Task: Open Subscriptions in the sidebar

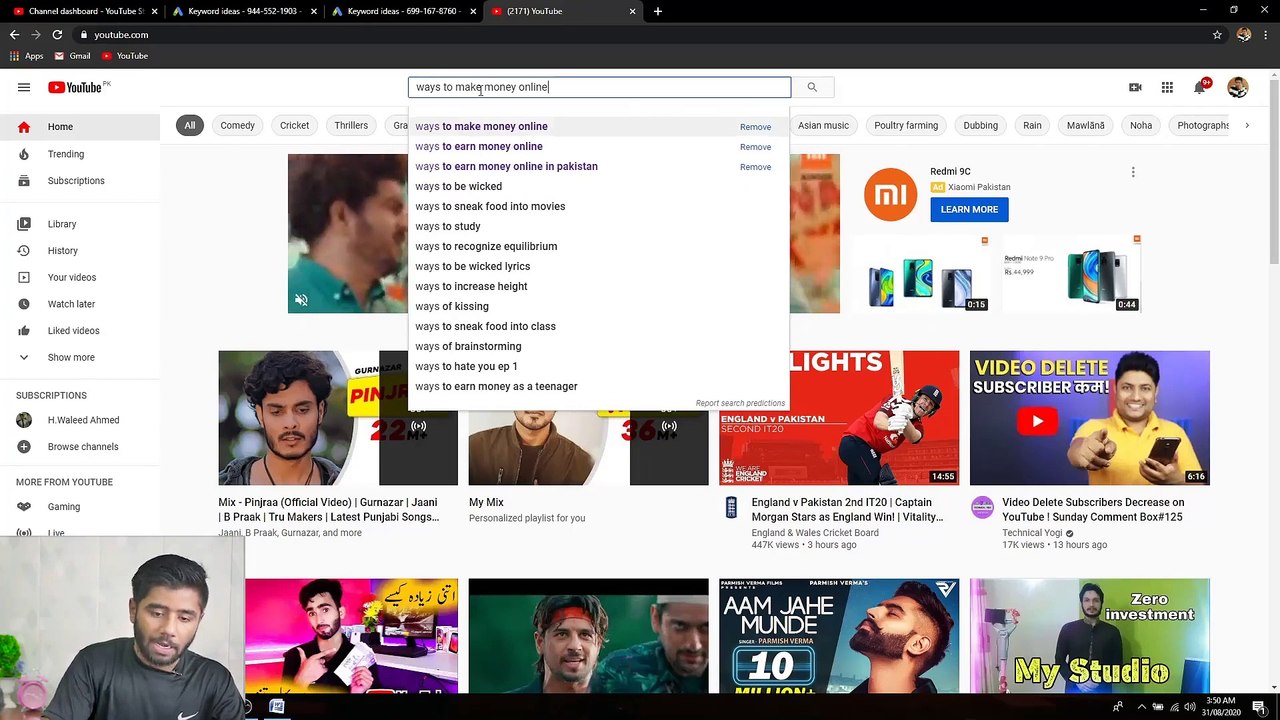Action: (x=80, y=181)
